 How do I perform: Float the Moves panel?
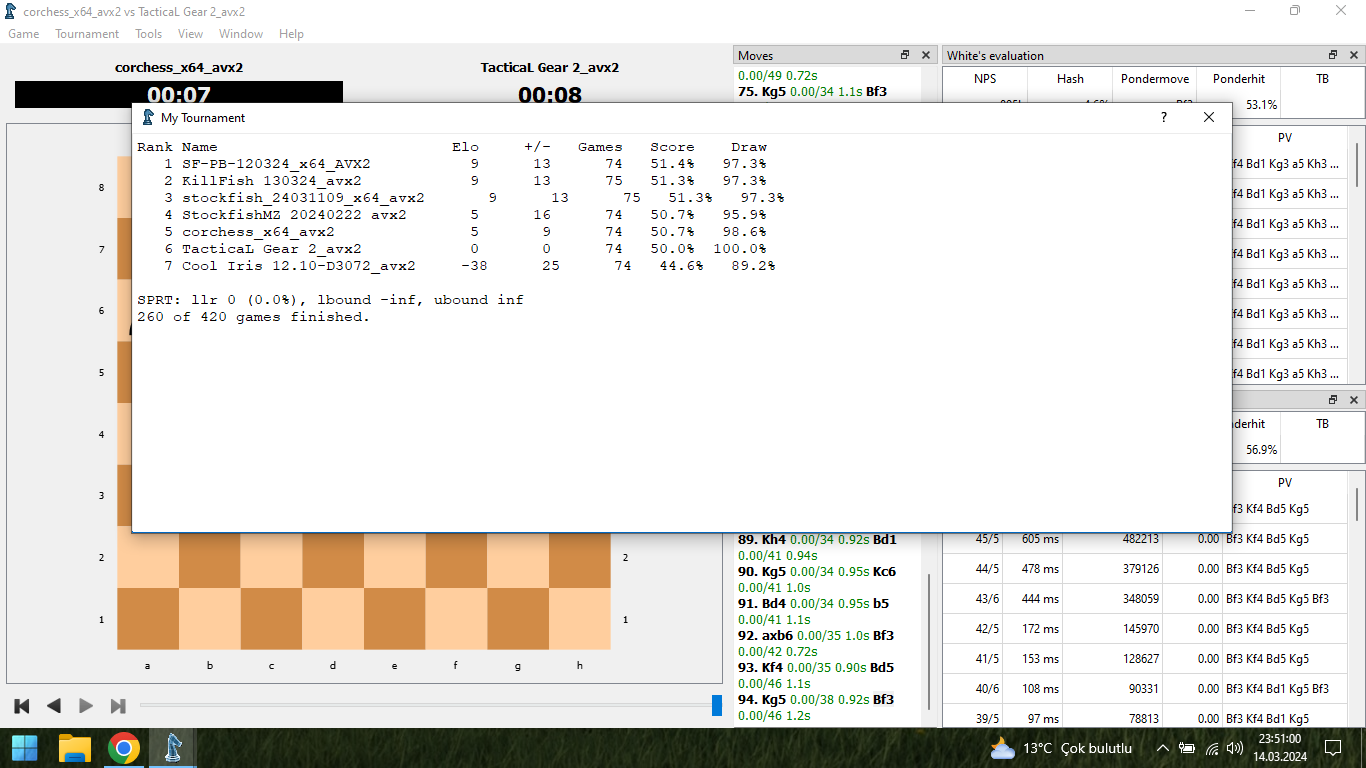pyautogui.click(x=905, y=55)
